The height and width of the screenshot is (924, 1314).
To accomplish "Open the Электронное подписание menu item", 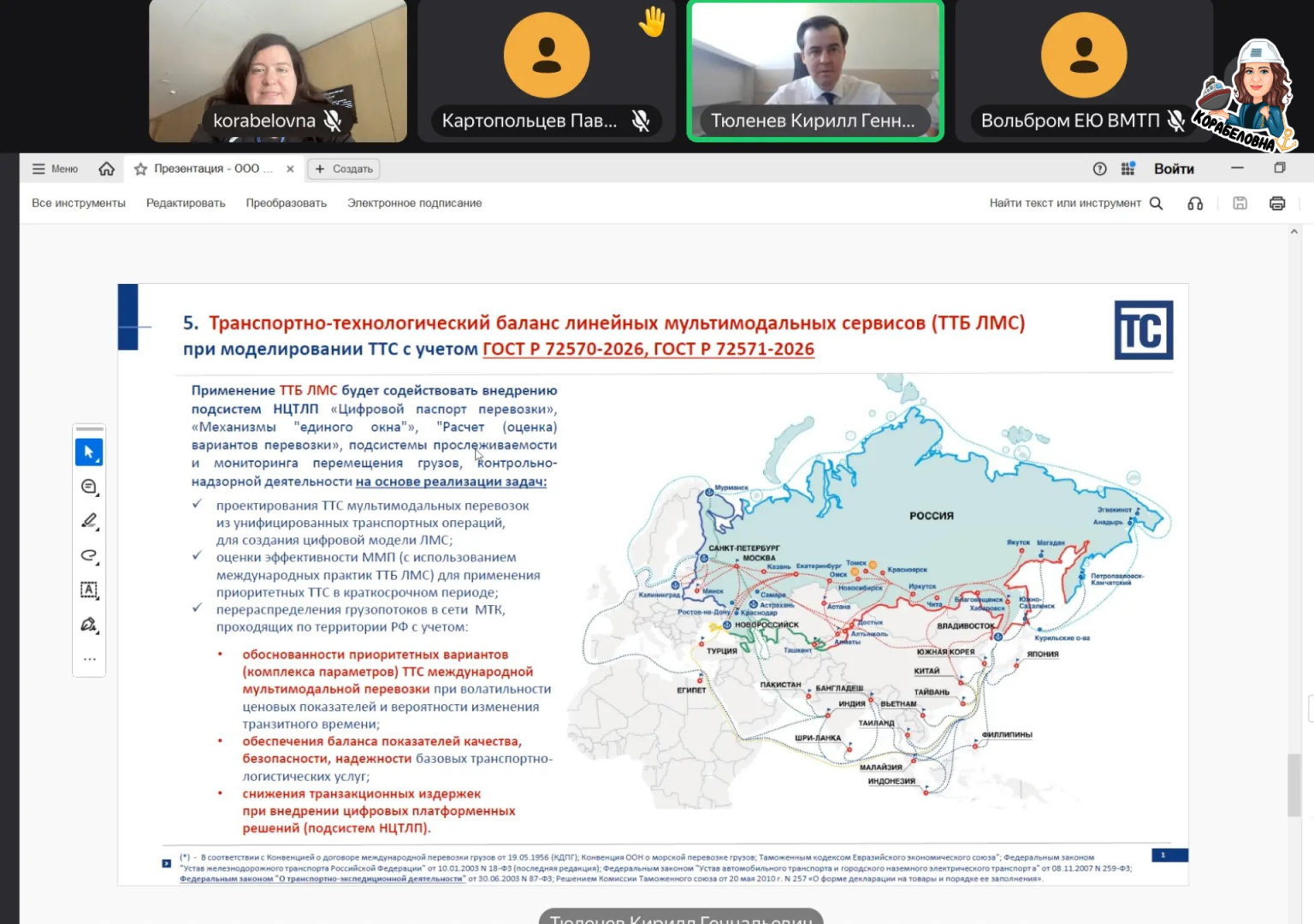I will [x=415, y=203].
